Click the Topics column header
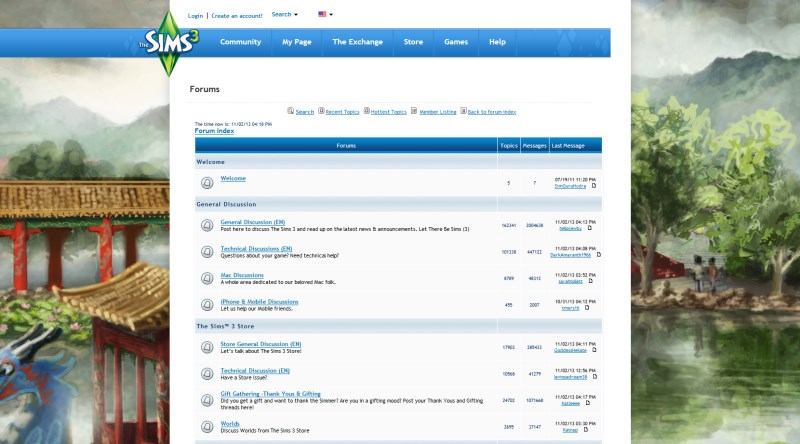This screenshot has height=444, width=800. click(x=509, y=145)
